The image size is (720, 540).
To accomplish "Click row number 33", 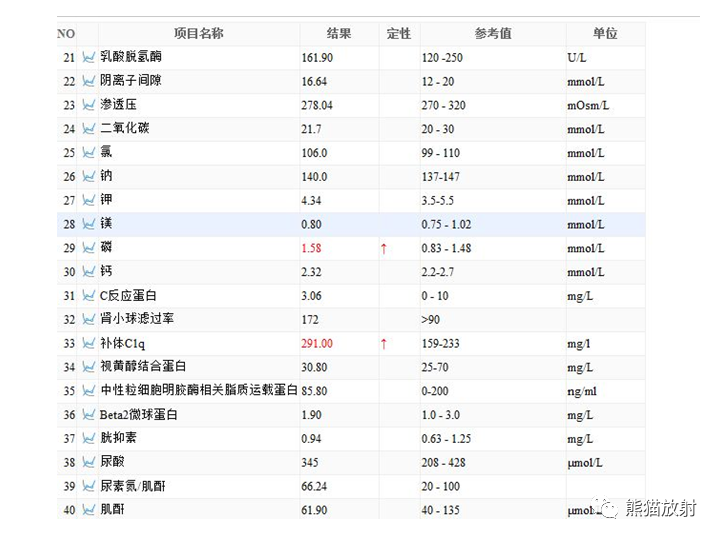I will coord(69,343).
